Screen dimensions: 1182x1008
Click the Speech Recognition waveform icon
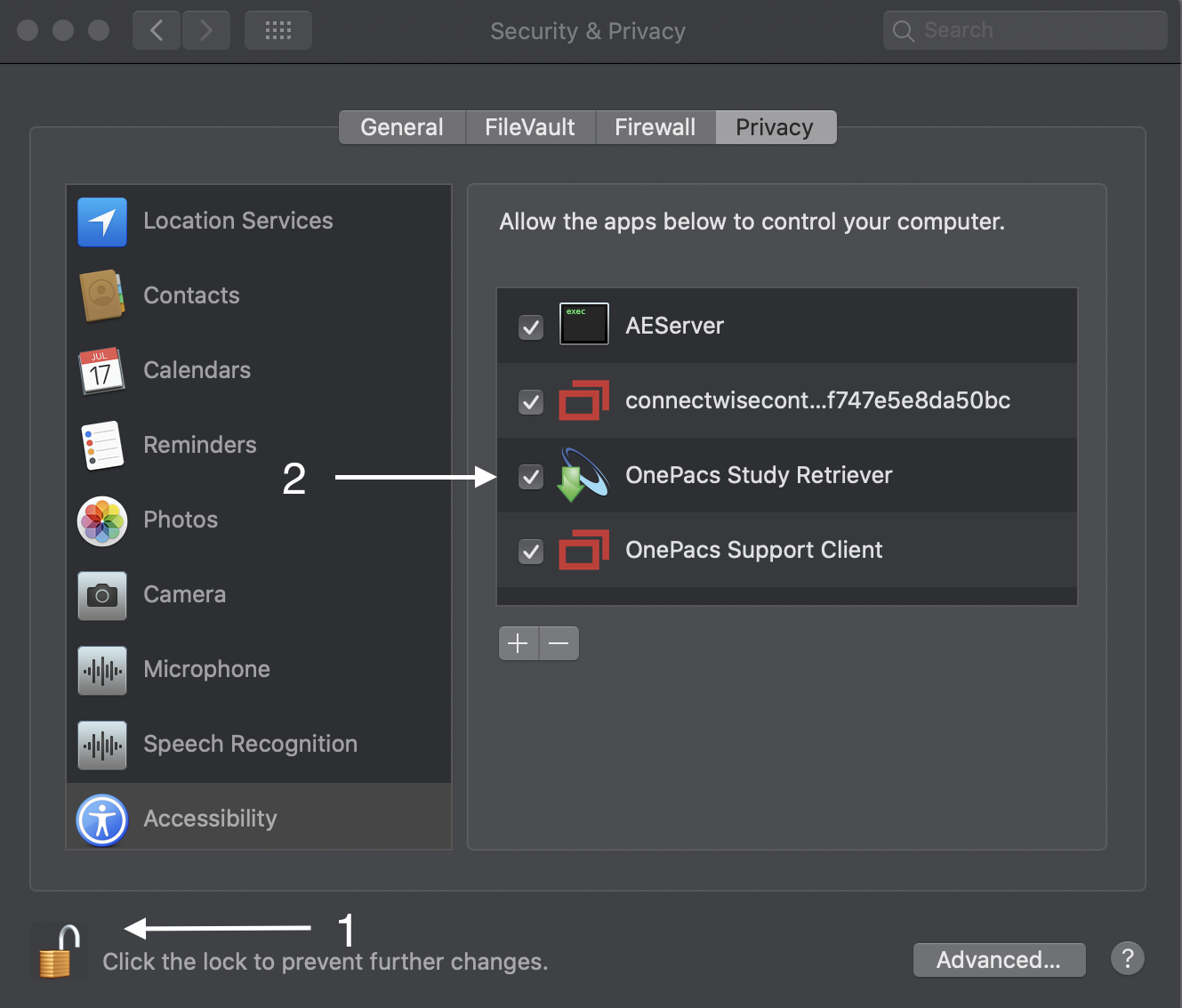click(102, 745)
